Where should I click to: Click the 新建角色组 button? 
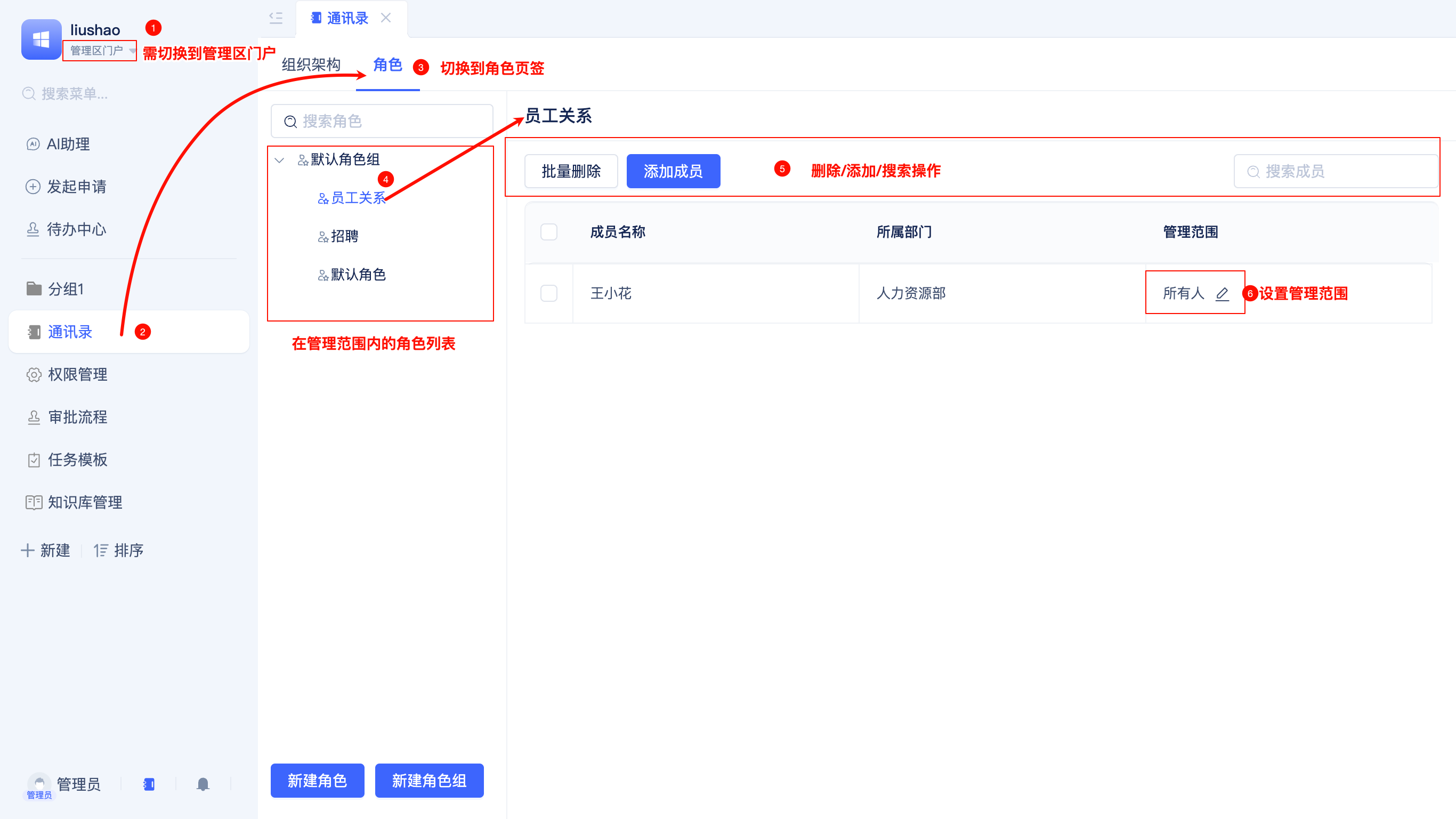[x=429, y=781]
